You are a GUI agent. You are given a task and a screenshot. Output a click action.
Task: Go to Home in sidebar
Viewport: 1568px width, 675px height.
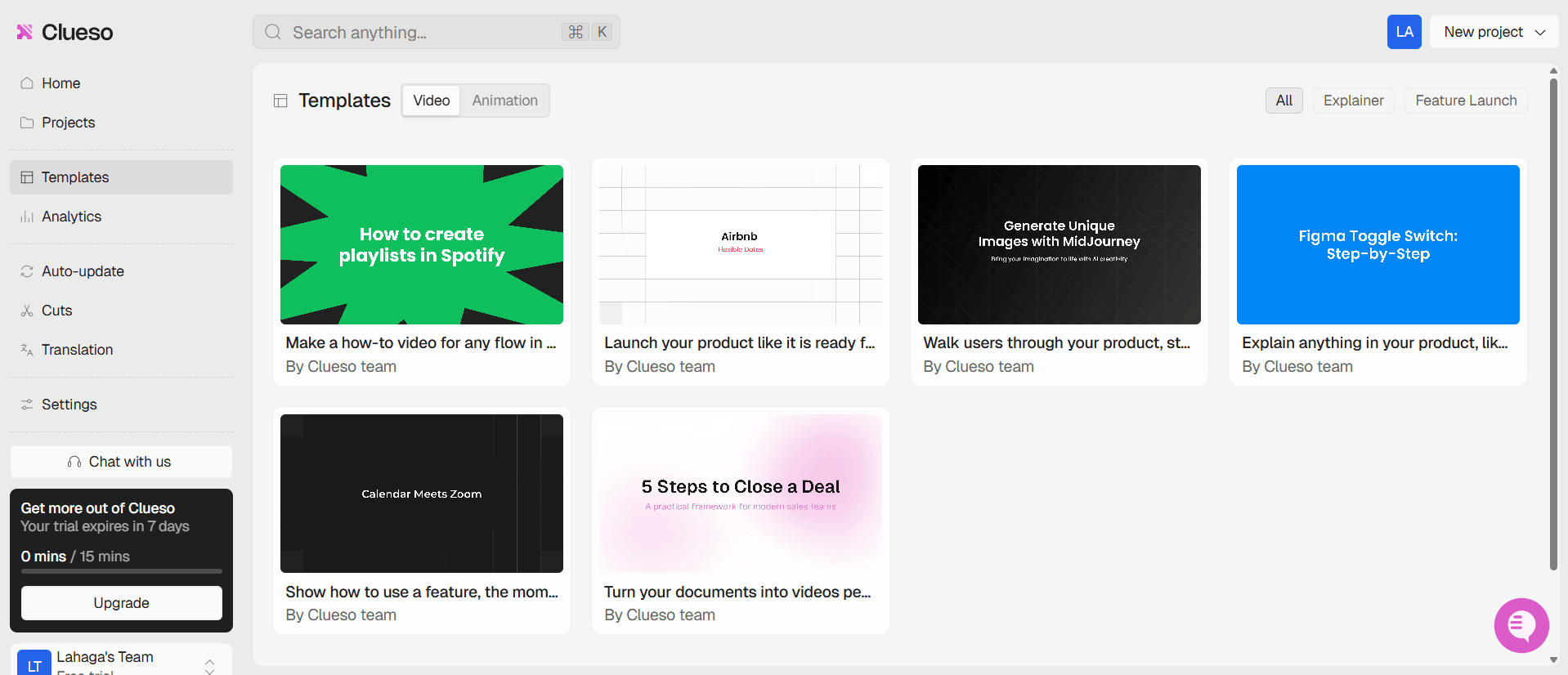(x=121, y=83)
